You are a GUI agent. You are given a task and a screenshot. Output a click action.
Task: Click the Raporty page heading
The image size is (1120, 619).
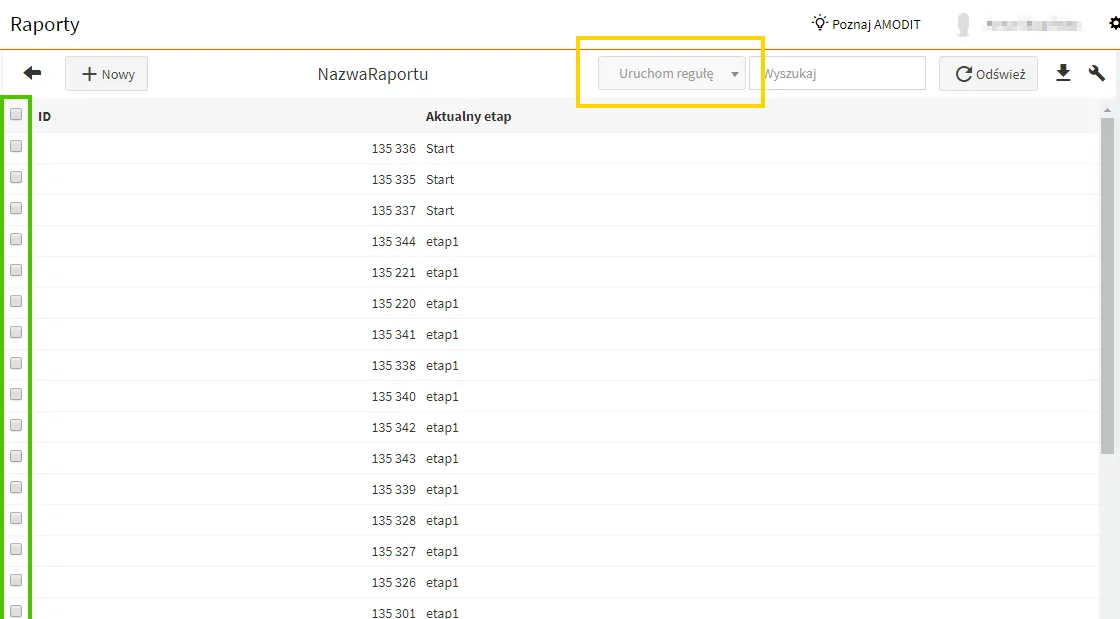pyautogui.click(x=45, y=24)
